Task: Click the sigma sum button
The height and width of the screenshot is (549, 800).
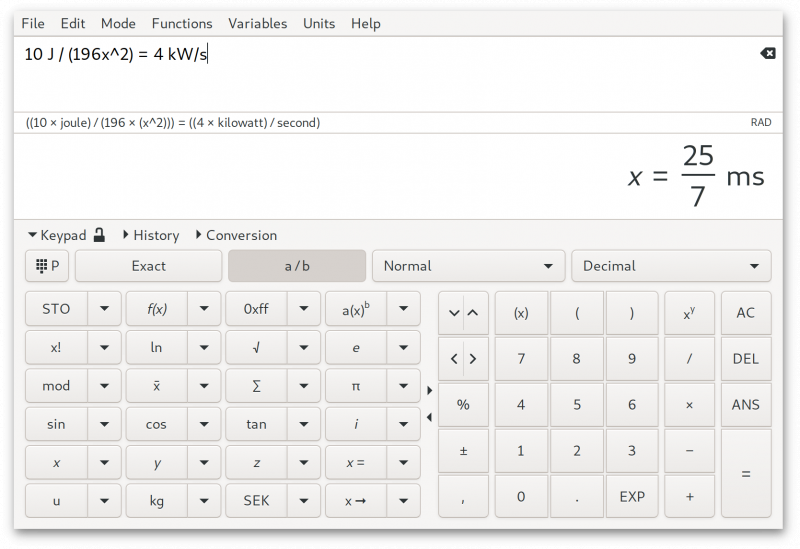Action: (x=256, y=386)
